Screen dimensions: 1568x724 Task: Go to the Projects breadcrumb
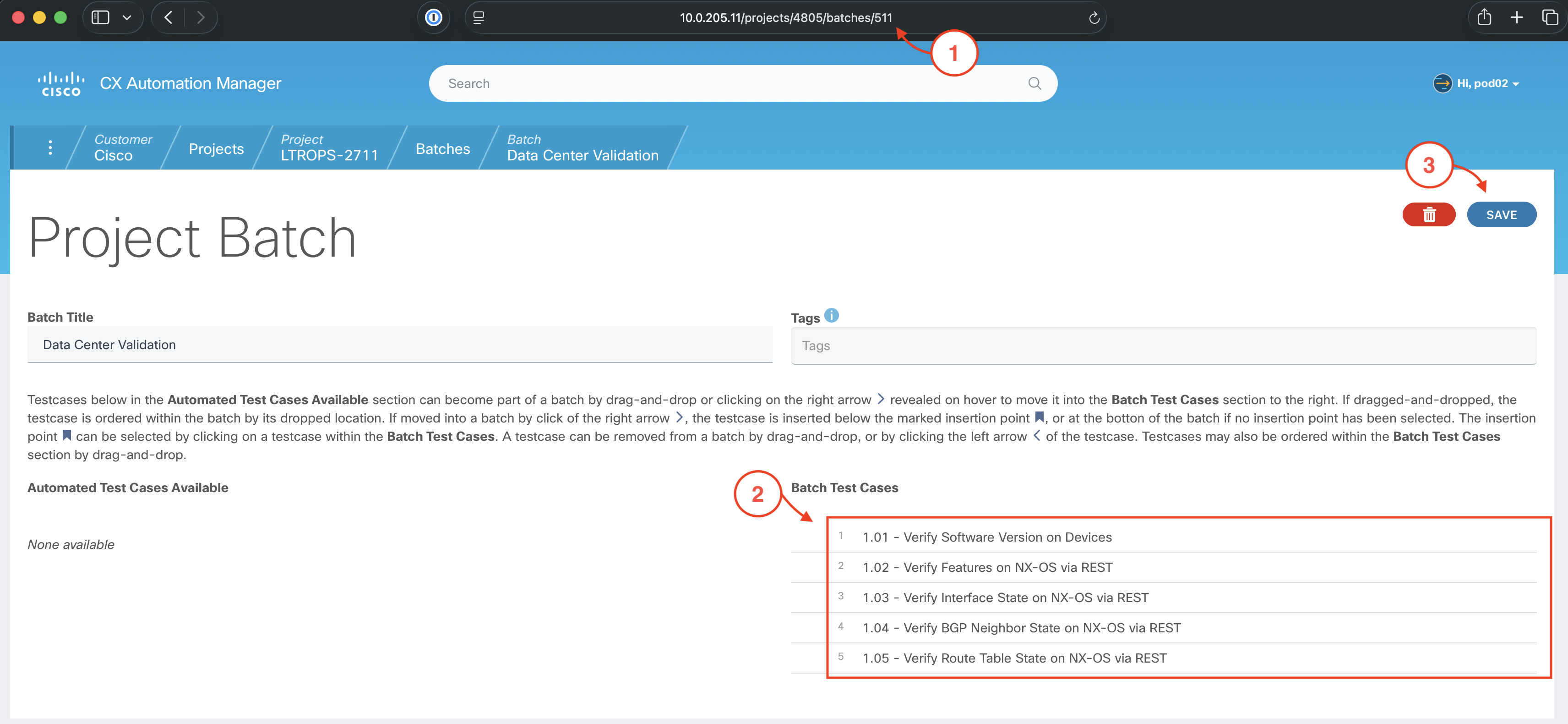(x=216, y=148)
